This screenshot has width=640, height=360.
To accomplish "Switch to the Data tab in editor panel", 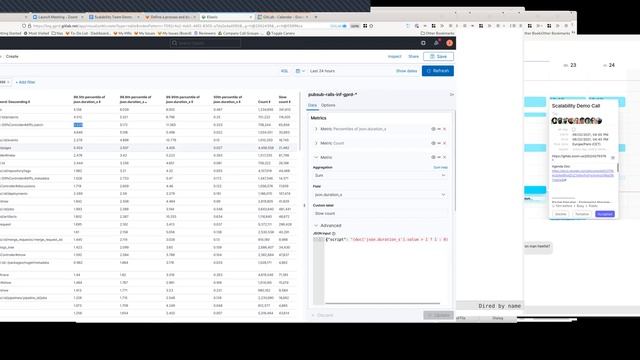I will [312, 105].
